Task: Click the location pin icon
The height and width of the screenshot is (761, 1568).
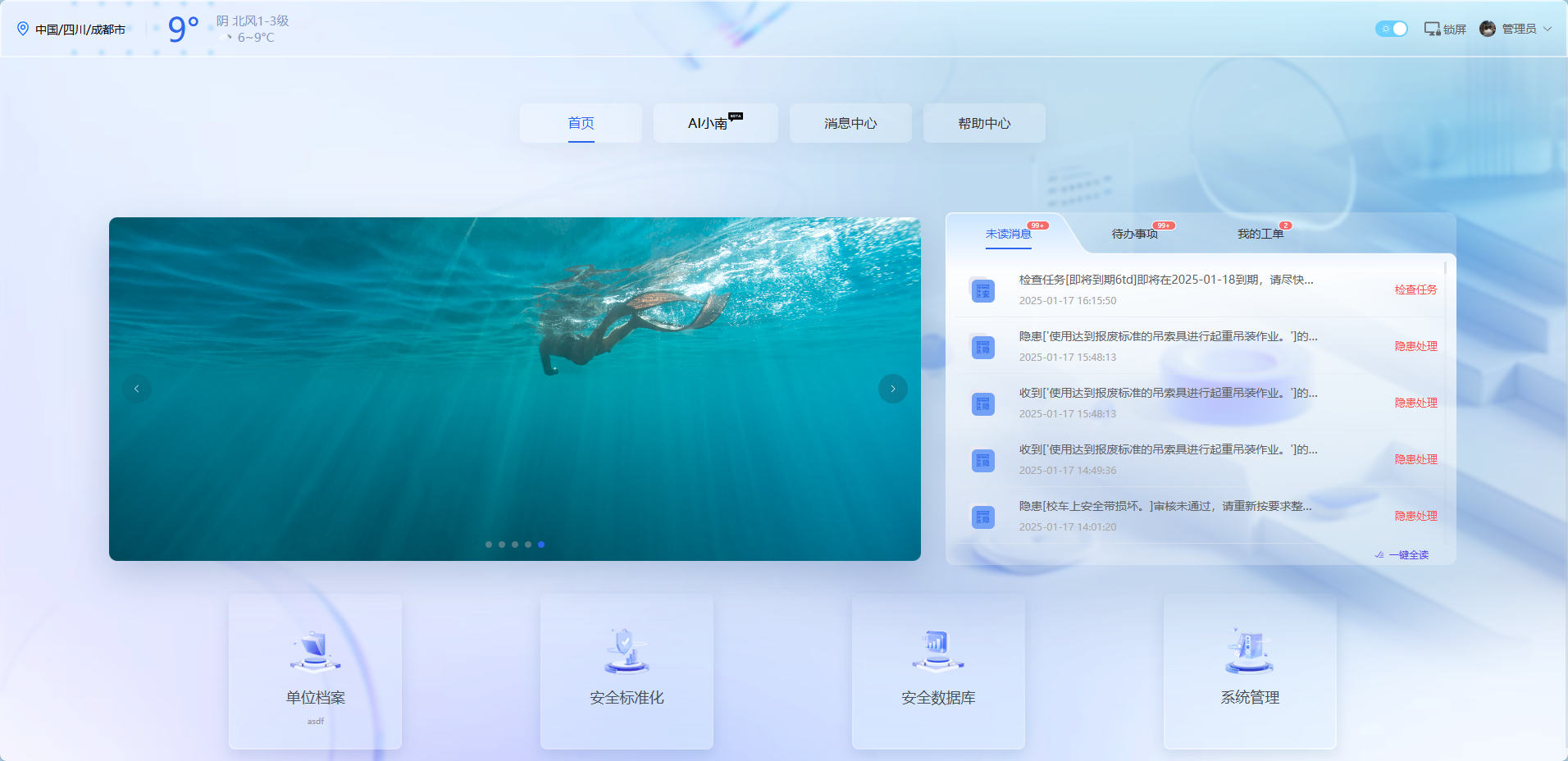Action: point(23,29)
